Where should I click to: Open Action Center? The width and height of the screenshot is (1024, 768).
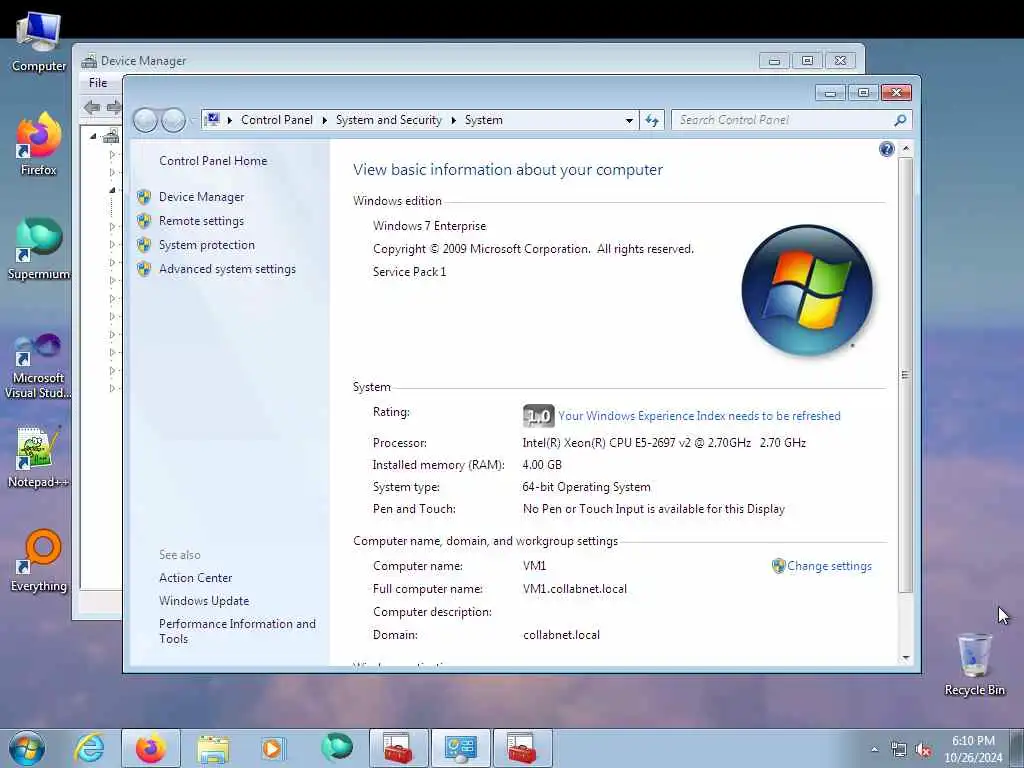[x=195, y=578]
